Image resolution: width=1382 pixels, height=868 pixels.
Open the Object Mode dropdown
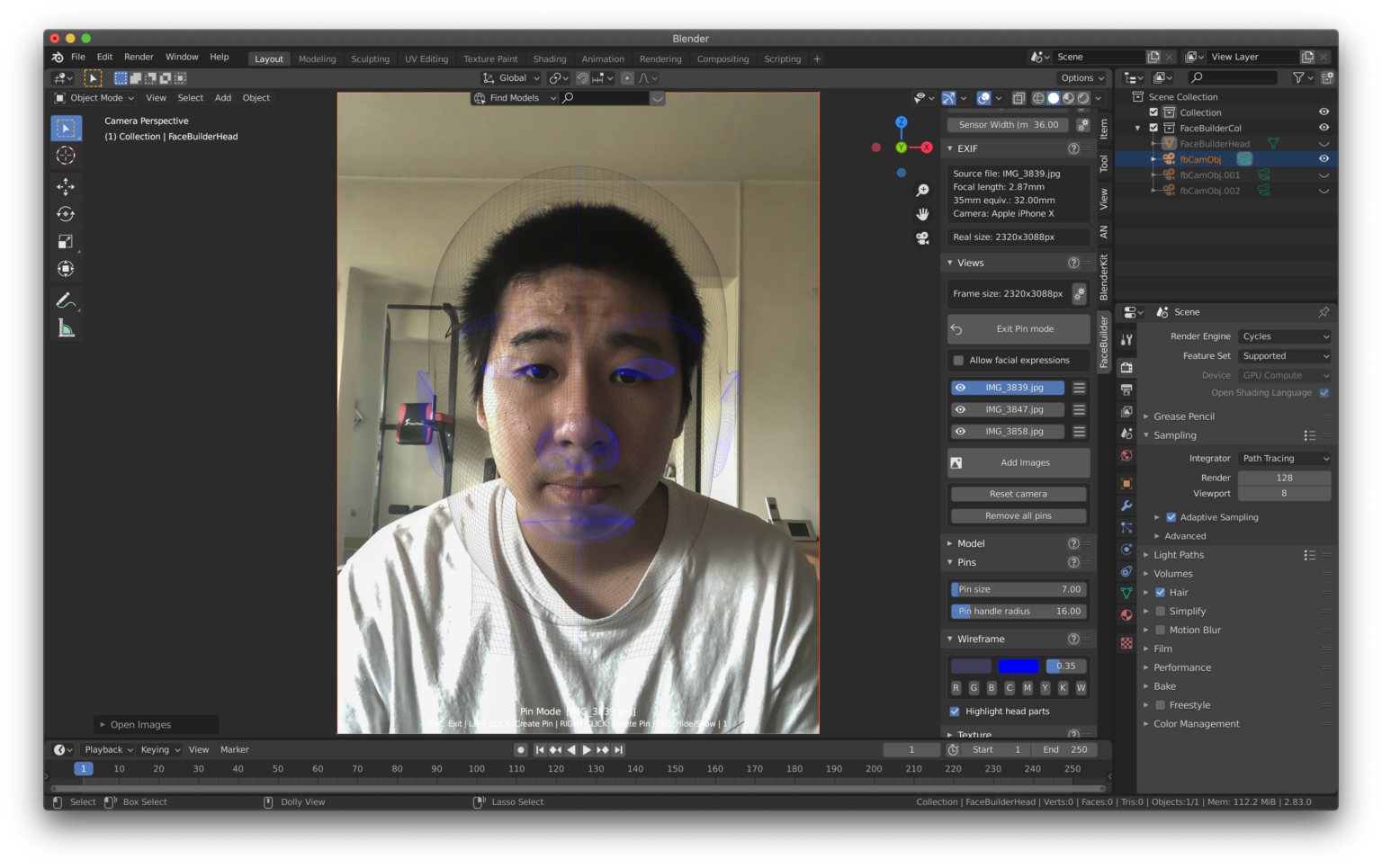[94, 98]
